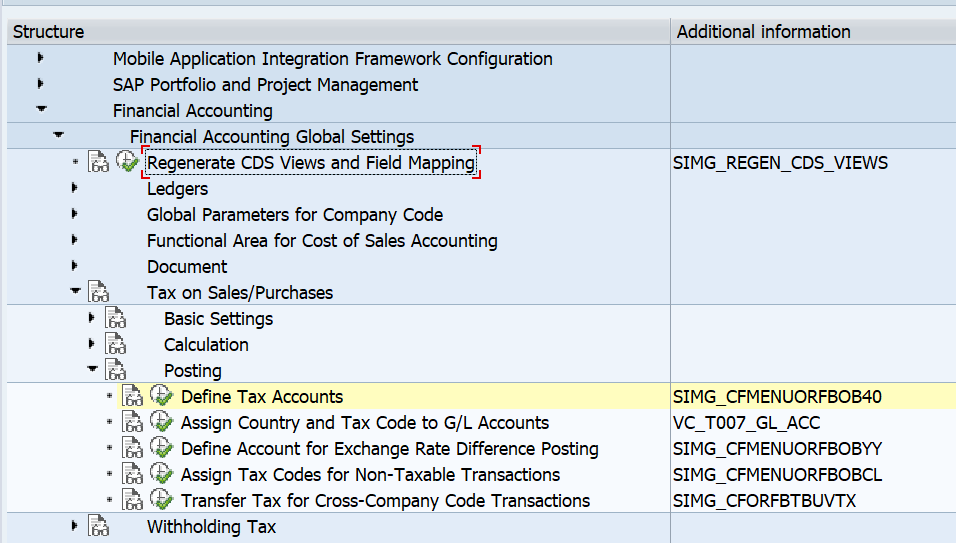The width and height of the screenshot is (956, 543).
Task: Expand the Document node
Action: click(x=74, y=266)
